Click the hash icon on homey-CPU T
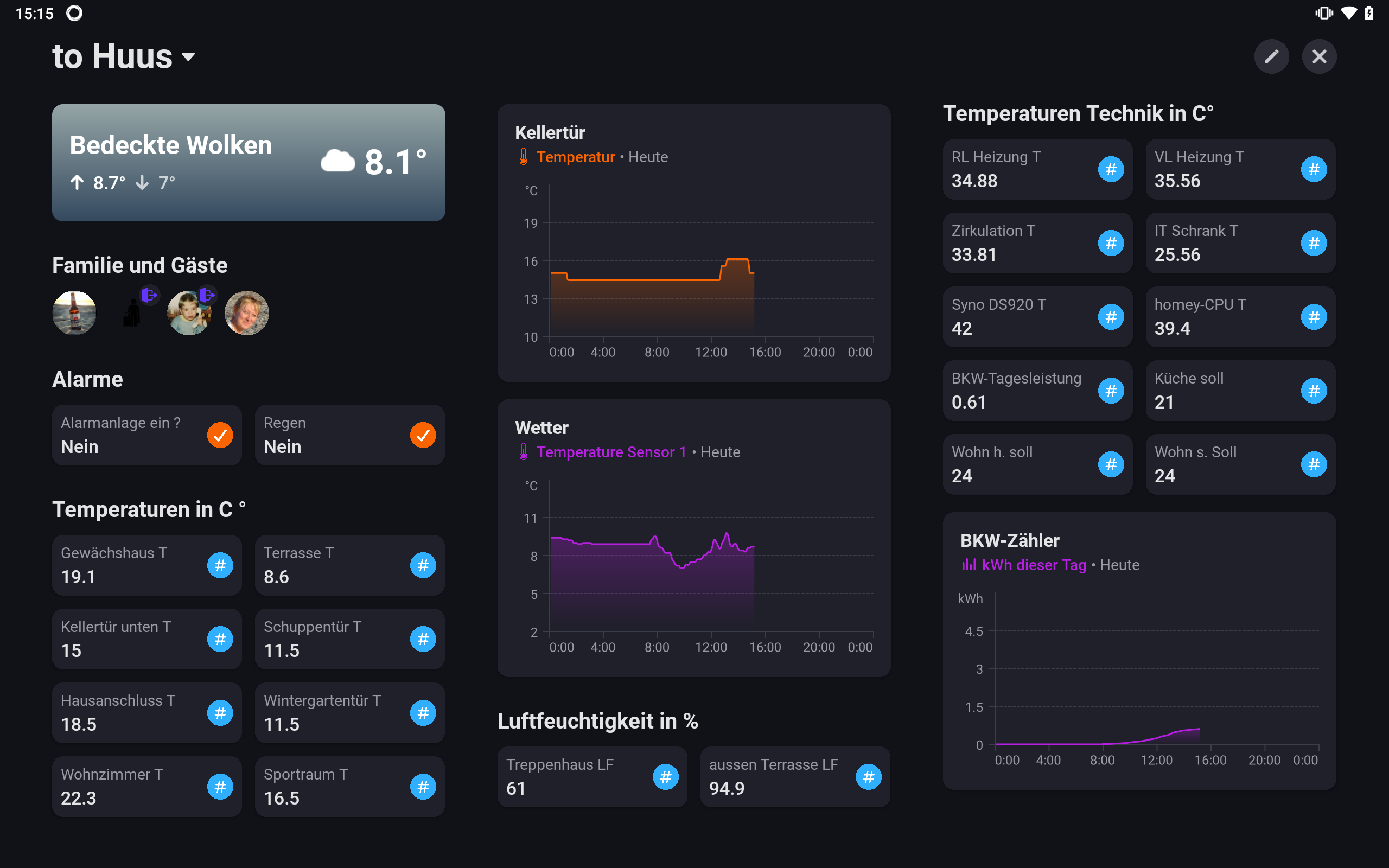This screenshot has width=1389, height=868. (1313, 317)
